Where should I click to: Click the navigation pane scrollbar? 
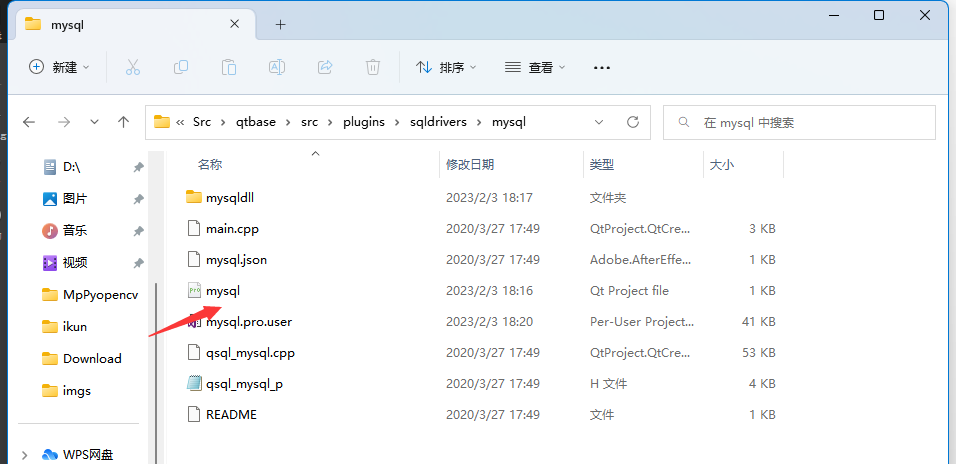pos(156,373)
